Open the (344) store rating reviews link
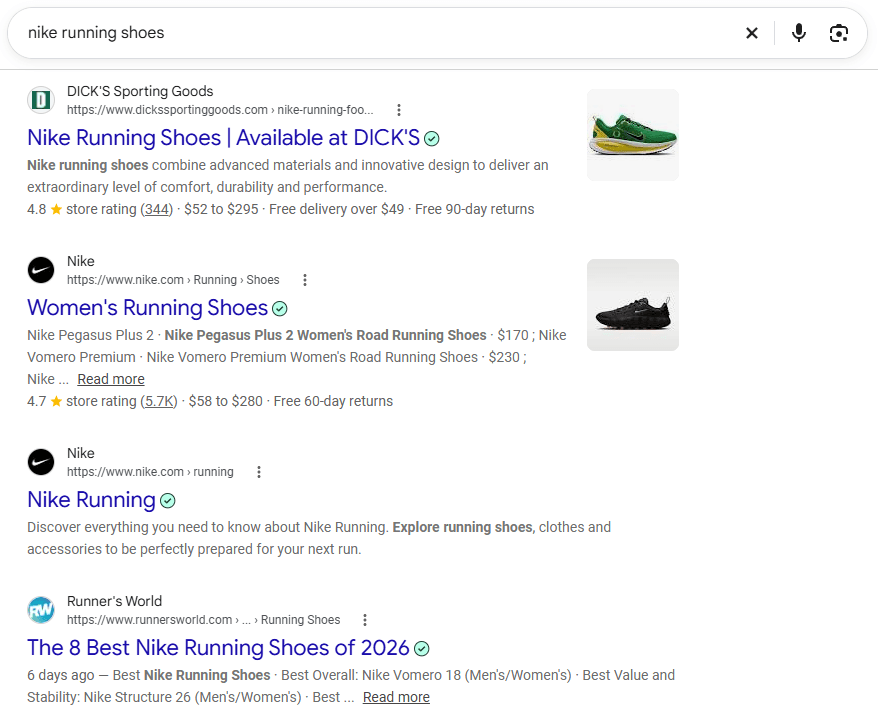 pyautogui.click(x=156, y=209)
